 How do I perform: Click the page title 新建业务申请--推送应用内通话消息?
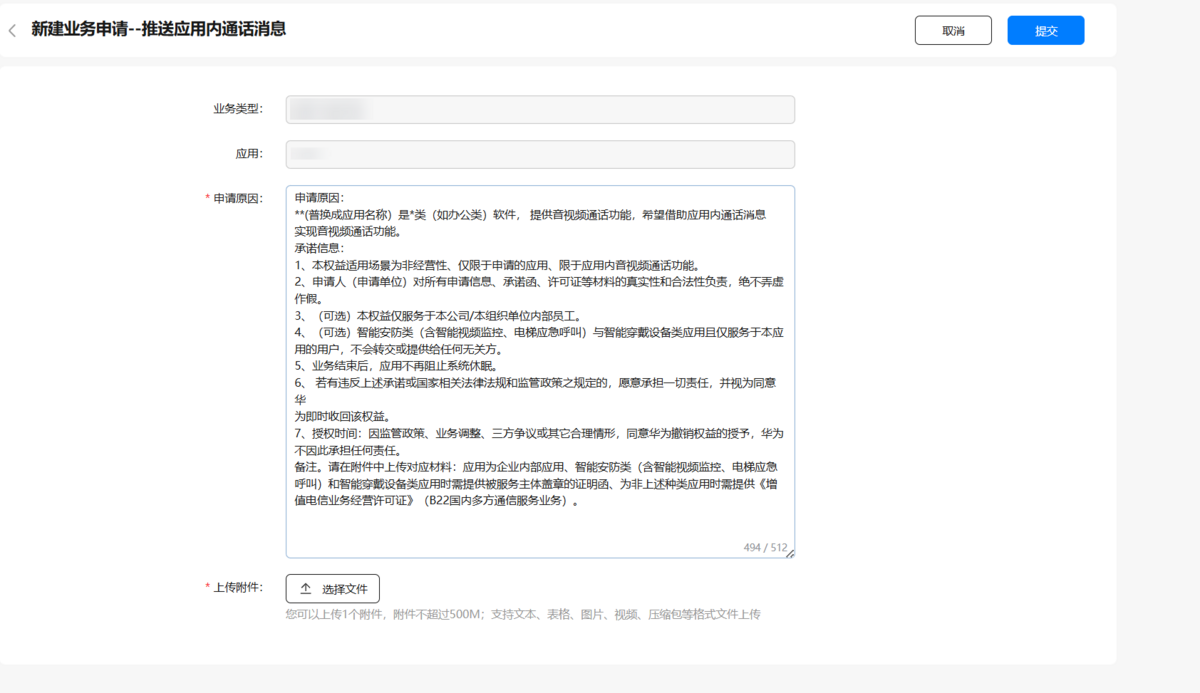(158, 30)
